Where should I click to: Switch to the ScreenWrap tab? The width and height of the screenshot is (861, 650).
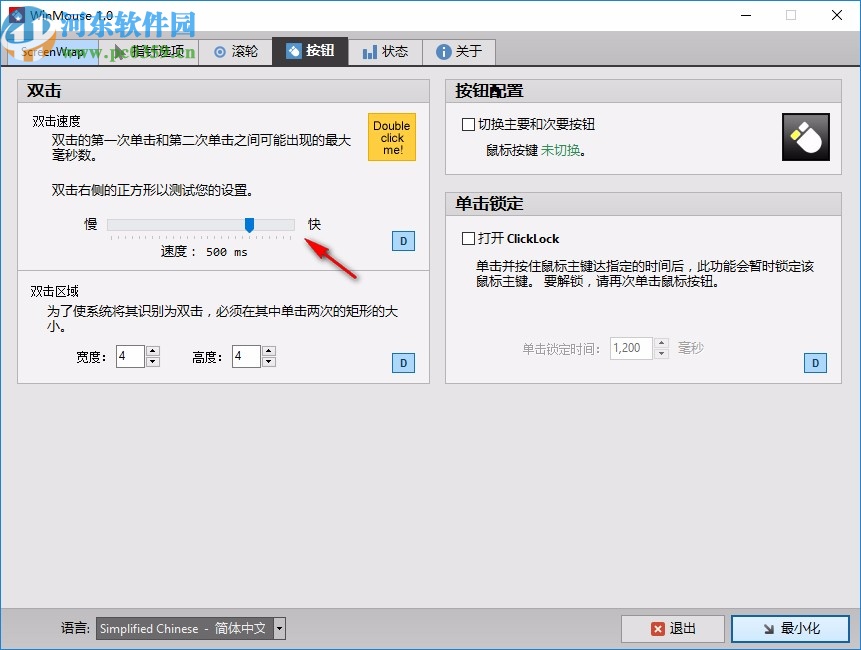pos(53,52)
